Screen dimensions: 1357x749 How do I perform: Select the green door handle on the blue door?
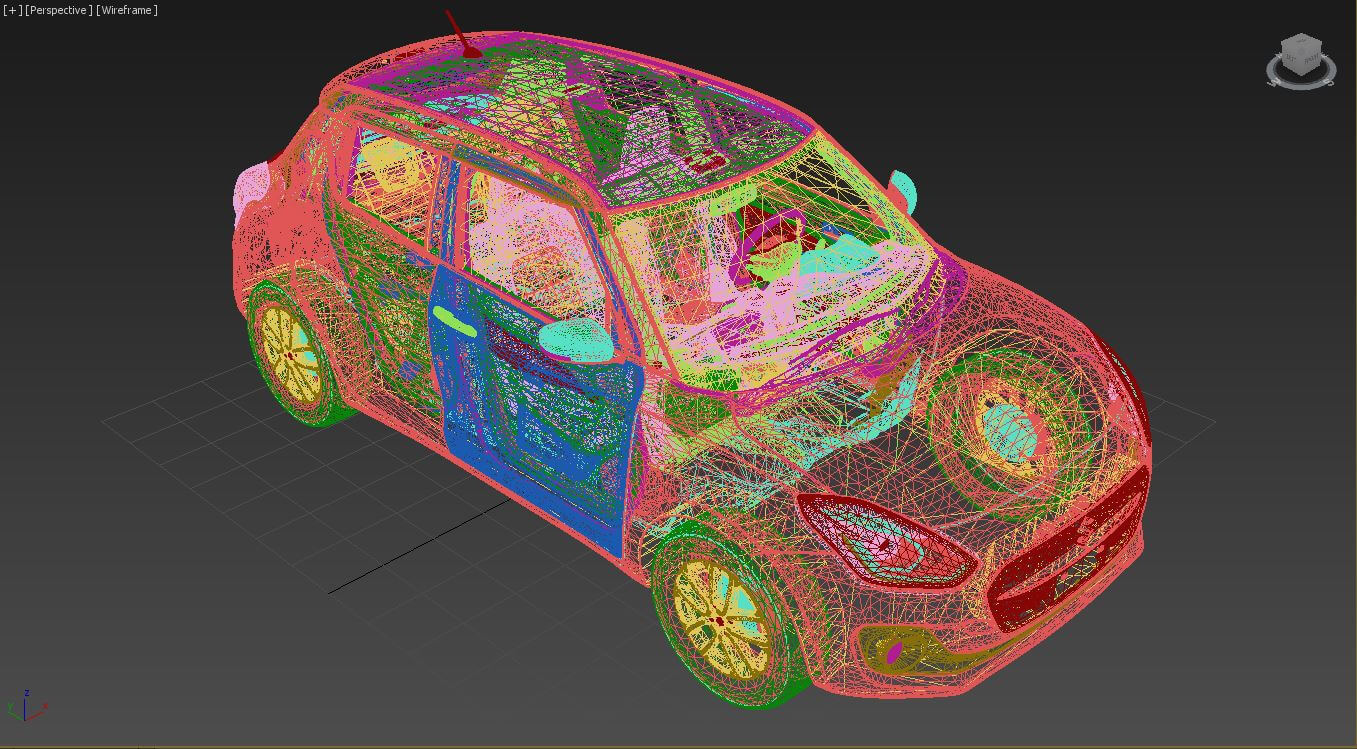pyautogui.click(x=455, y=321)
